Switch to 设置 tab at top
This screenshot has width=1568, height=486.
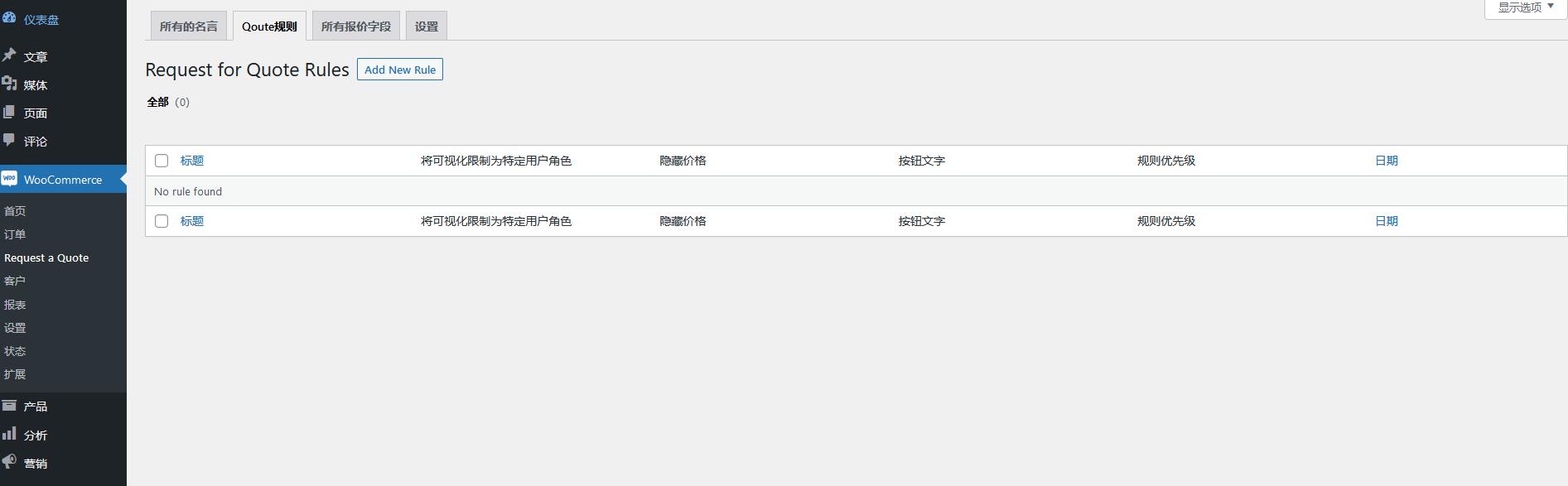click(x=427, y=26)
